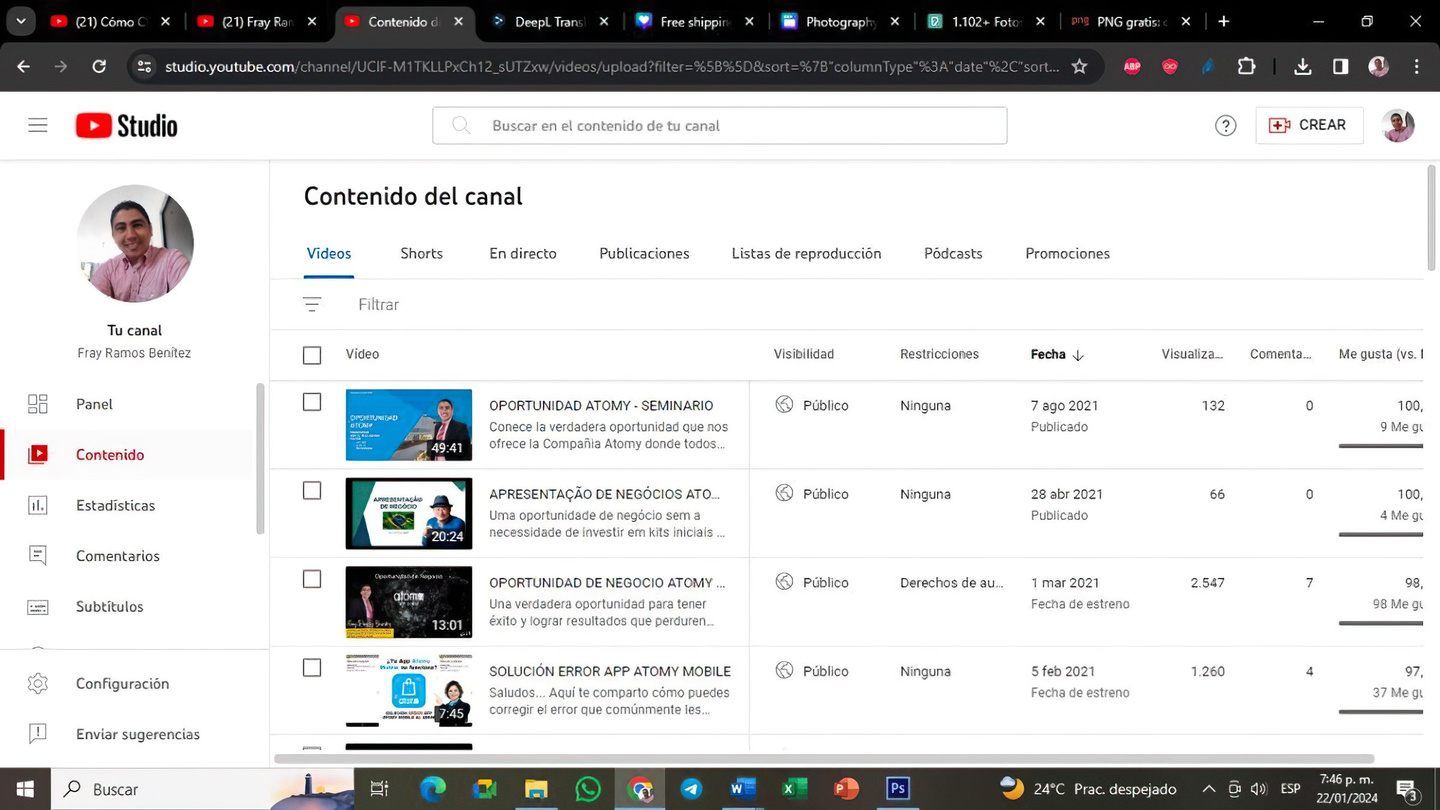This screenshot has width=1440, height=810.
Task: Open the 13:01 video thumbnail
Action: tap(409, 602)
